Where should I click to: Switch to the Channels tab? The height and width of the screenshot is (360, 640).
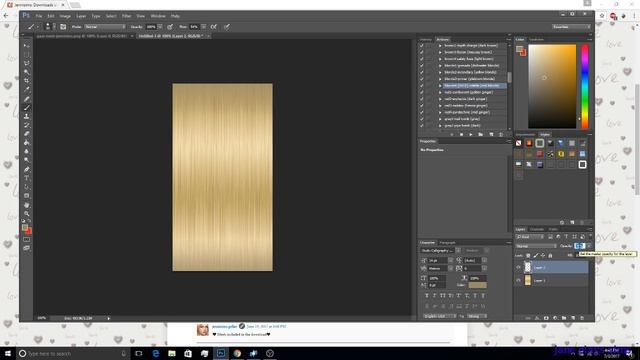537,229
